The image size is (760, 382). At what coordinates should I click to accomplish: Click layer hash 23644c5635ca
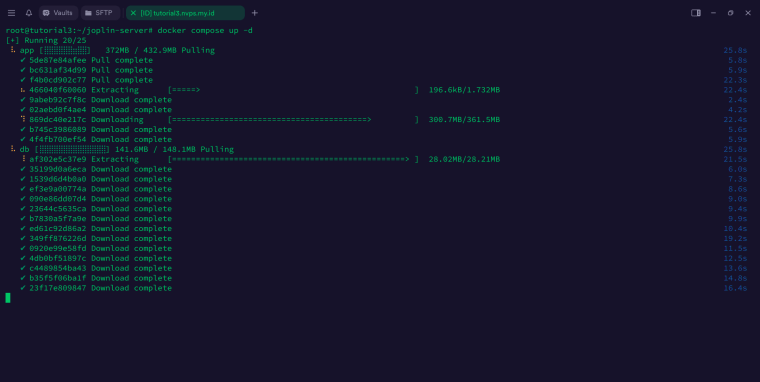coord(58,209)
